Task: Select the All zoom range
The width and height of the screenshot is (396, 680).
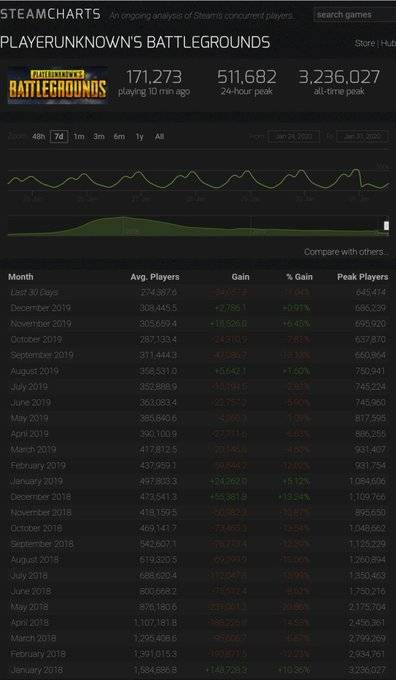Action: pyautogui.click(x=159, y=137)
